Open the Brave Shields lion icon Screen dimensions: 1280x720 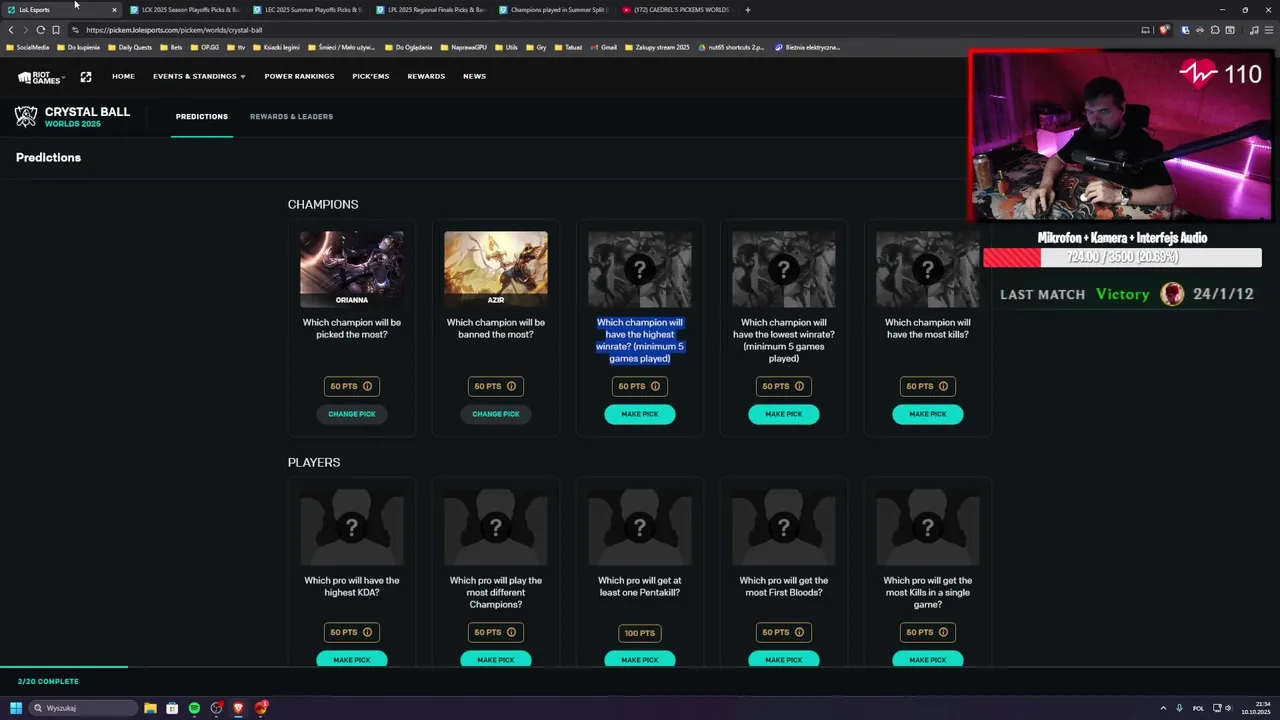coord(1164,30)
